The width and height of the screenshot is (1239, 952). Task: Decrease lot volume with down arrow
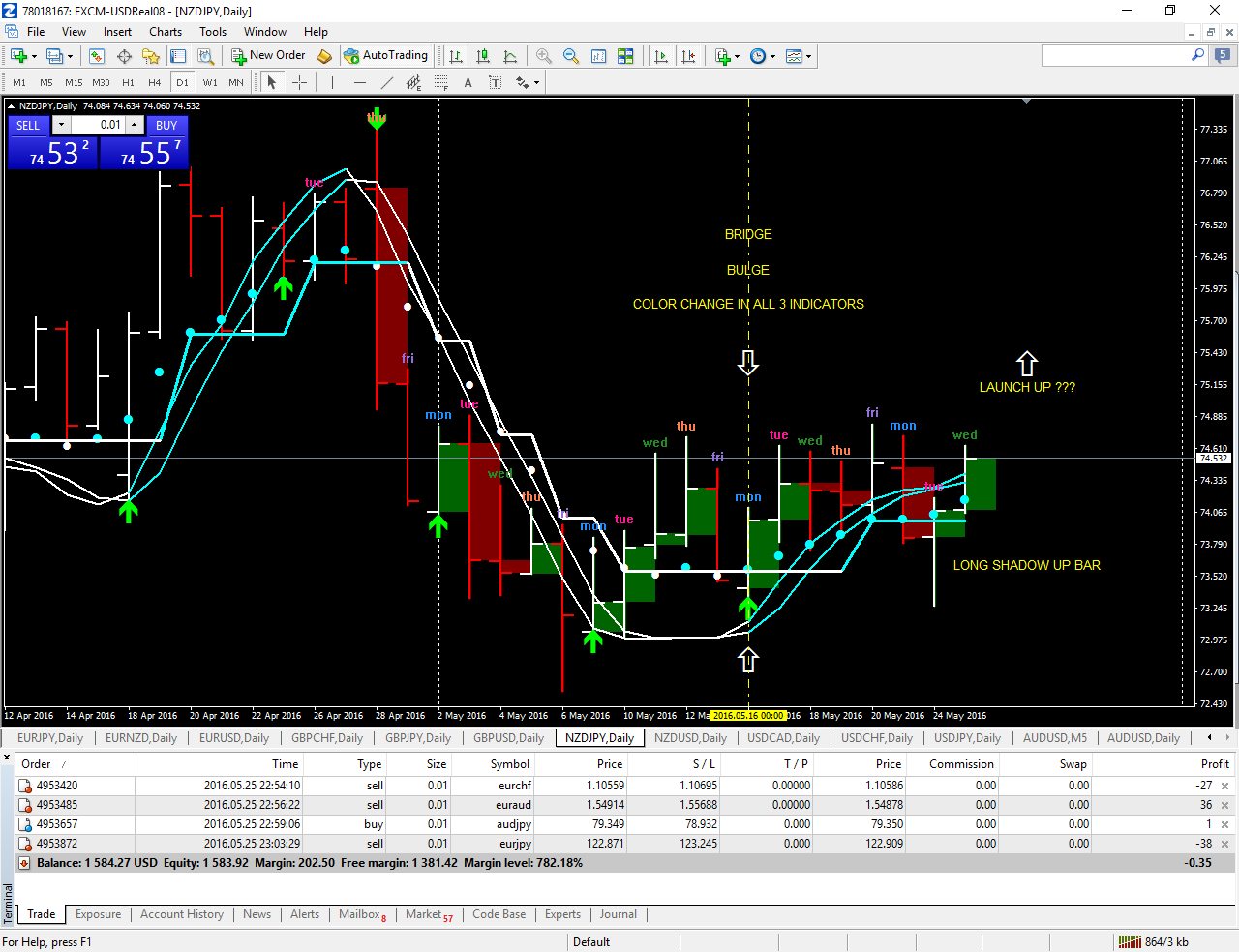[x=61, y=125]
